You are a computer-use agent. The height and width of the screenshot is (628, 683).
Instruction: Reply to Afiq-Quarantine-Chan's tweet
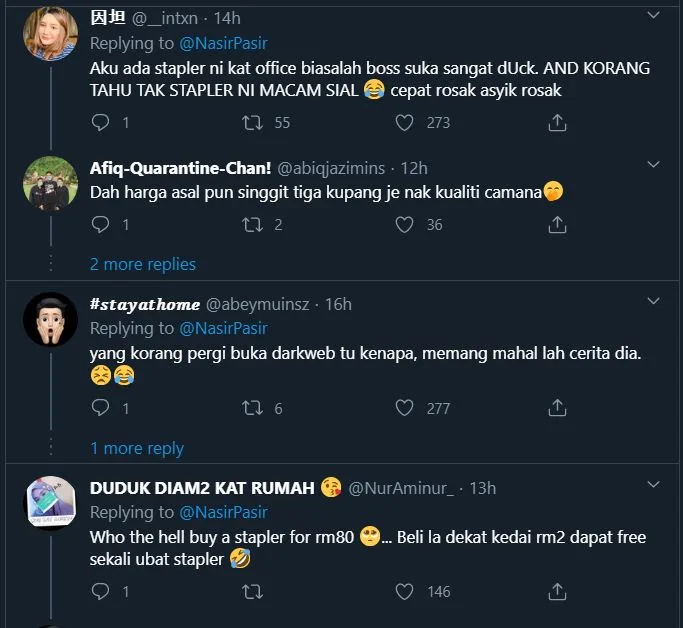coord(100,225)
